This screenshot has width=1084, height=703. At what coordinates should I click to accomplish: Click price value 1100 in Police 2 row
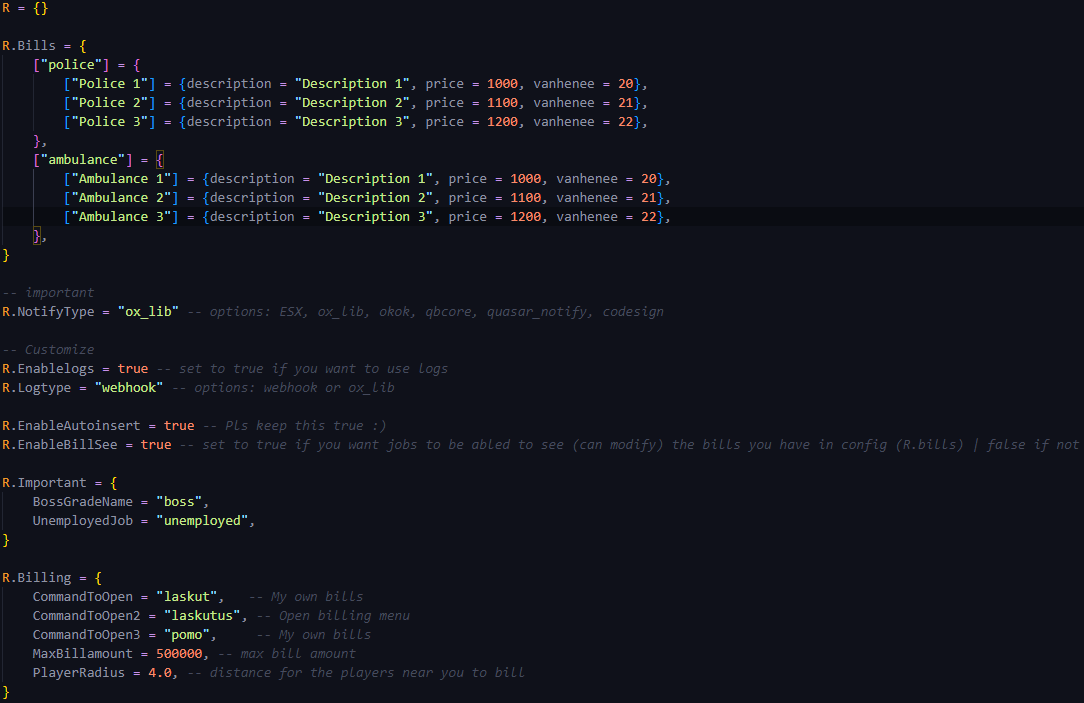tap(502, 103)
